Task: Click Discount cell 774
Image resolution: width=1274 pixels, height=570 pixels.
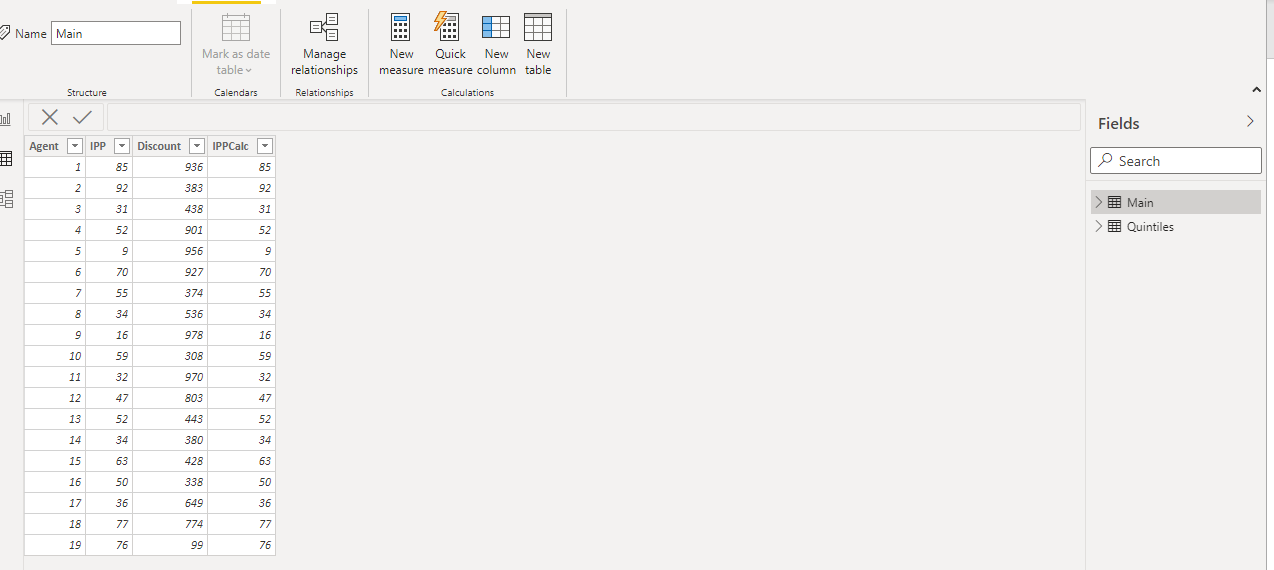Action: (x=170, y=524)
